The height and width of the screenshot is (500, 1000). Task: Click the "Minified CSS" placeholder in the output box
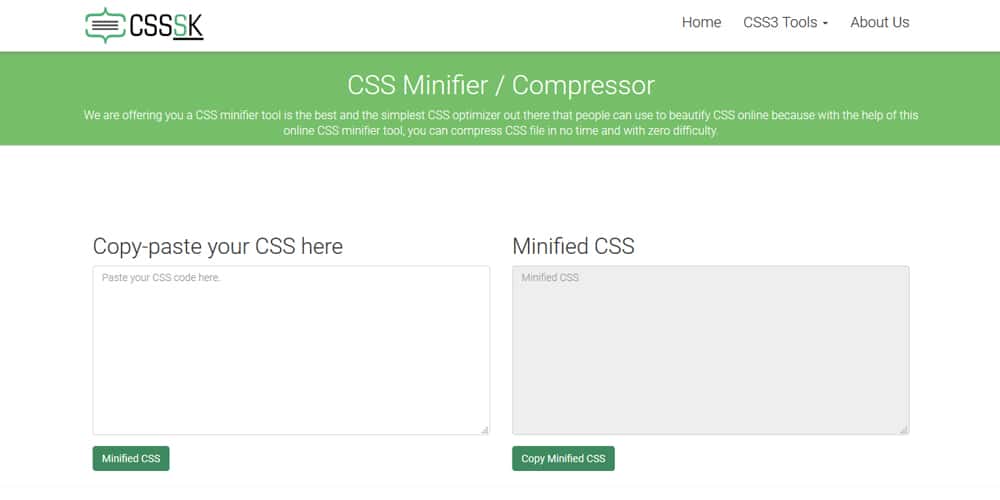click(x=550, y=277)
